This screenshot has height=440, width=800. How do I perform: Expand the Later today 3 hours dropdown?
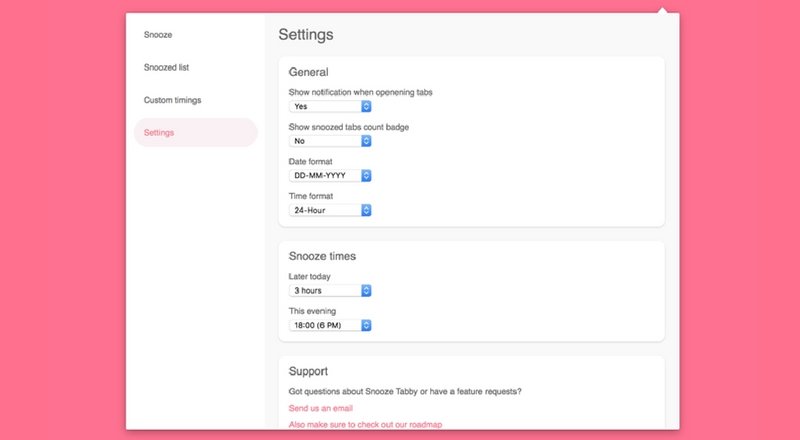point(330,290)
